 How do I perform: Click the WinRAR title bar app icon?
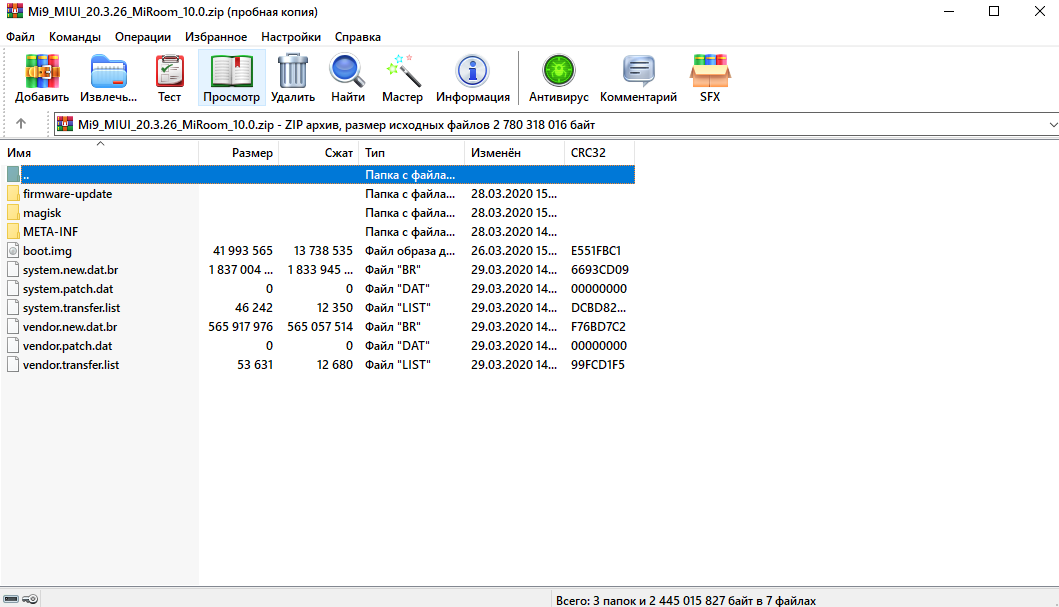point(14,11)
